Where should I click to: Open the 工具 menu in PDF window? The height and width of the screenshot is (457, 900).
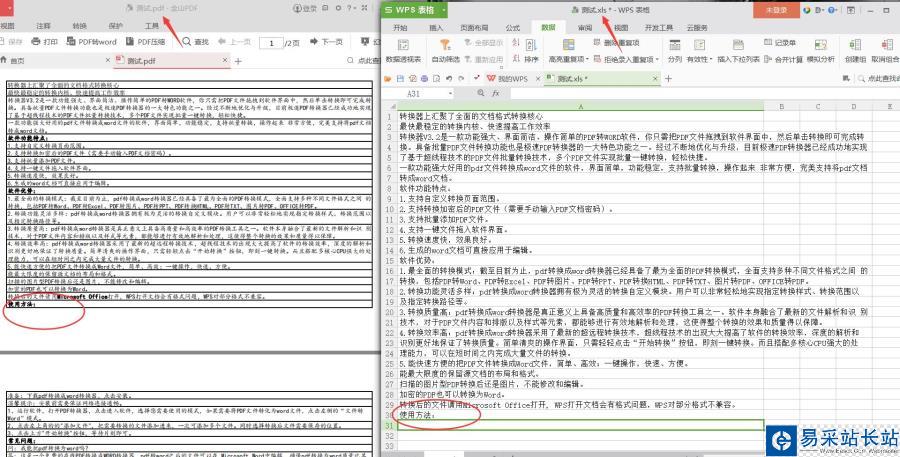click(152, 26)
